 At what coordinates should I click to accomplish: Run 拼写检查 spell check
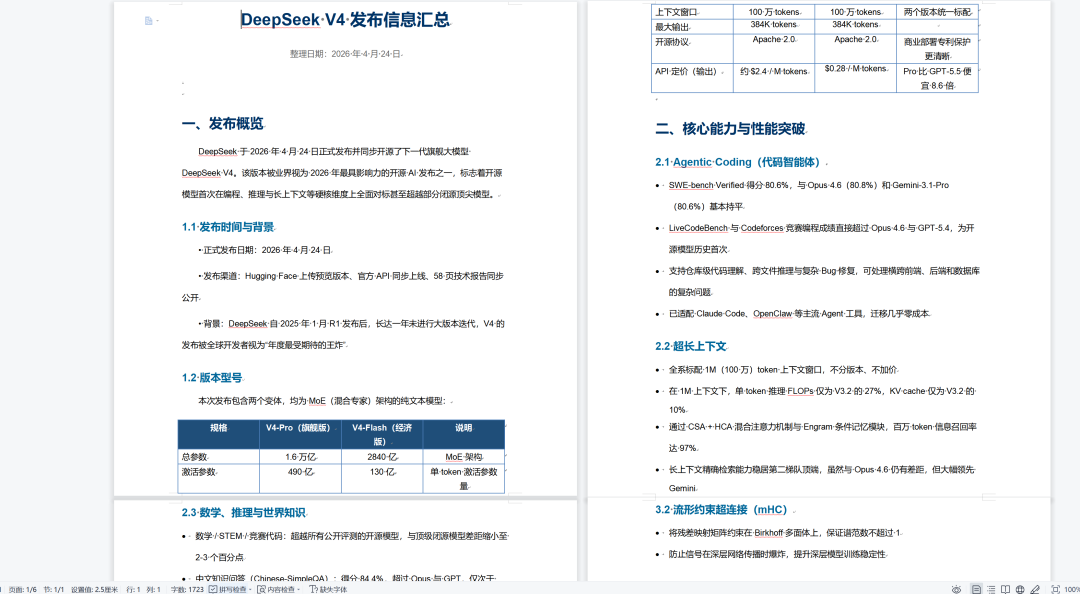pyautogui.click(x=230, y=587)
